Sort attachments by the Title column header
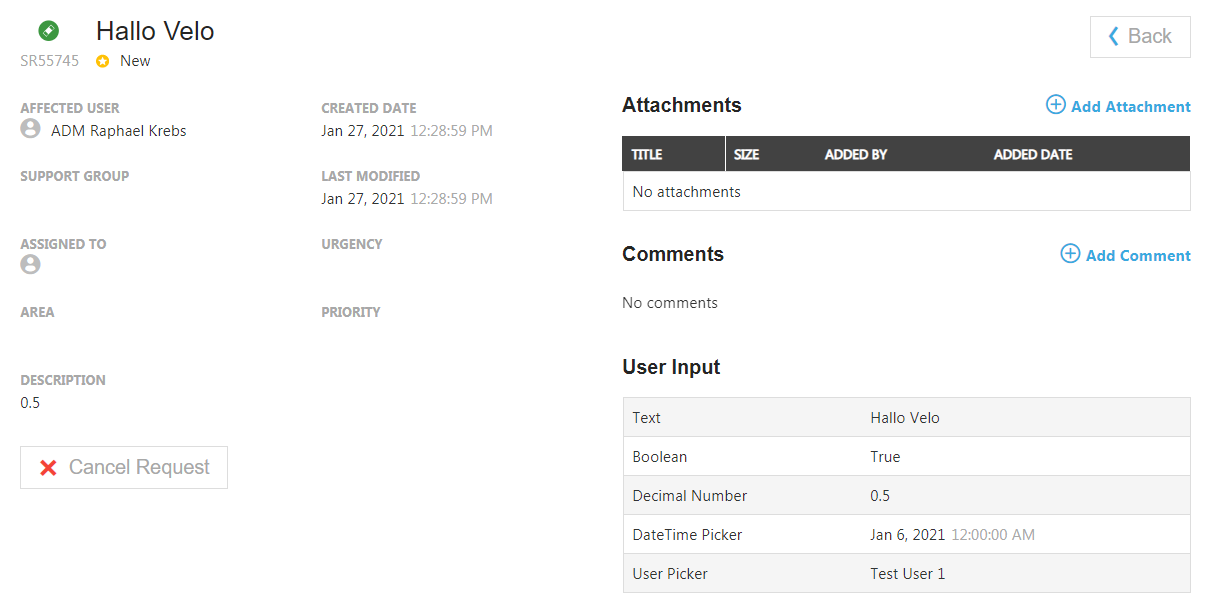Screen dimensions: 1205x608 tap(648, 155)
